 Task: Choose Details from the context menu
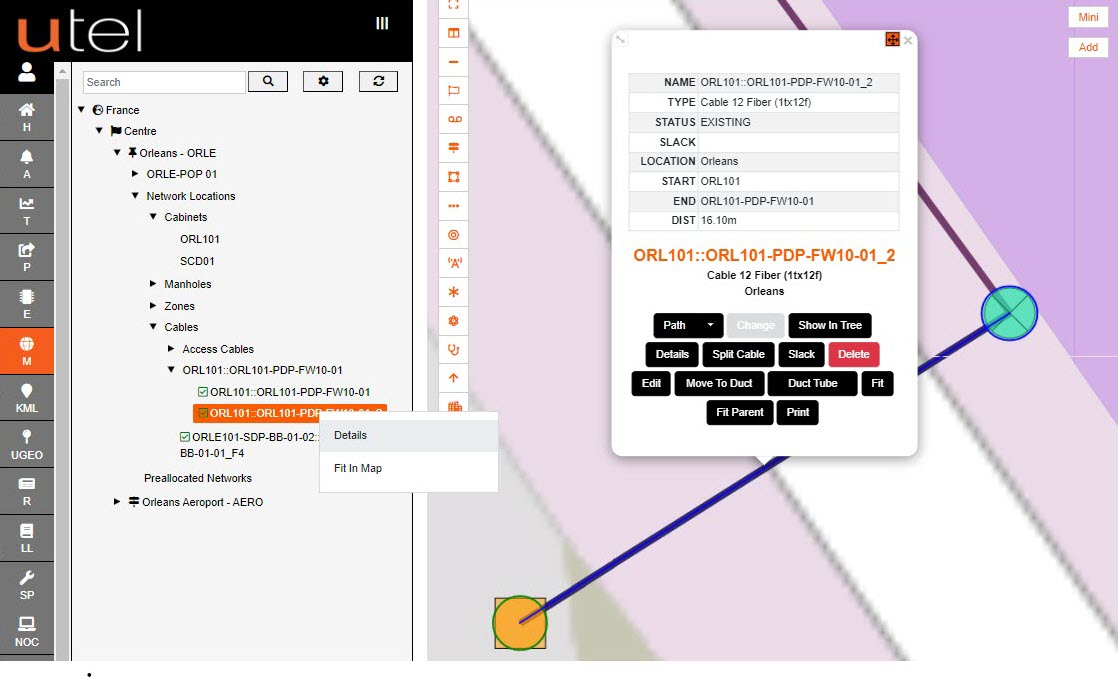[351, 436]
